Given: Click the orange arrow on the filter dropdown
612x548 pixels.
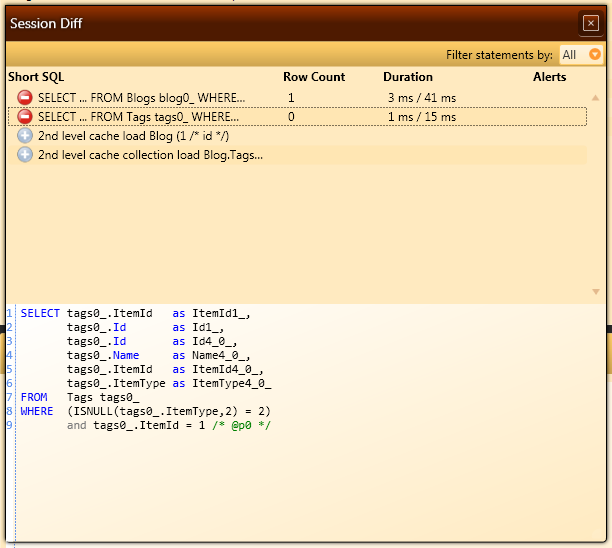Looking at the screenshot, I should point(594,54).
